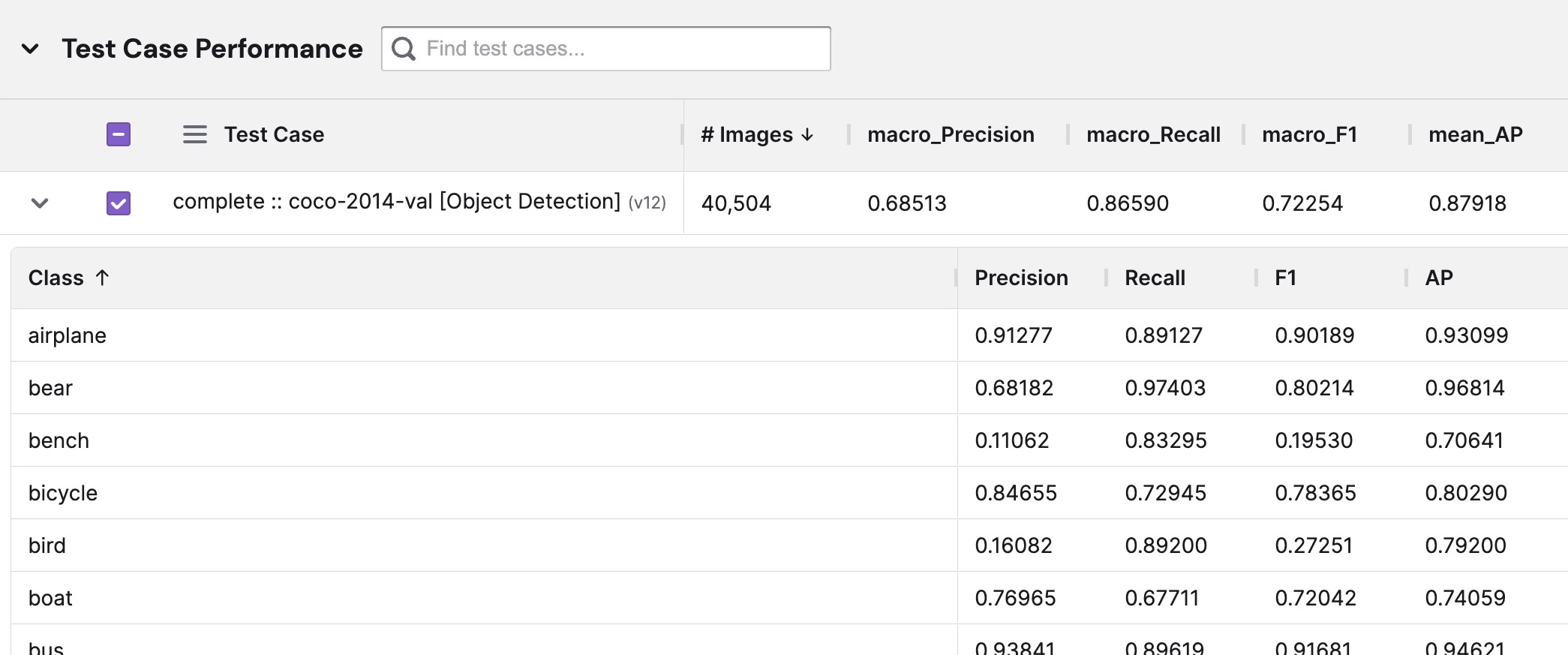This screenshot has width=1568, height=655.
Task: Sort by macro_Precision column header
Action: coord(951,135)
